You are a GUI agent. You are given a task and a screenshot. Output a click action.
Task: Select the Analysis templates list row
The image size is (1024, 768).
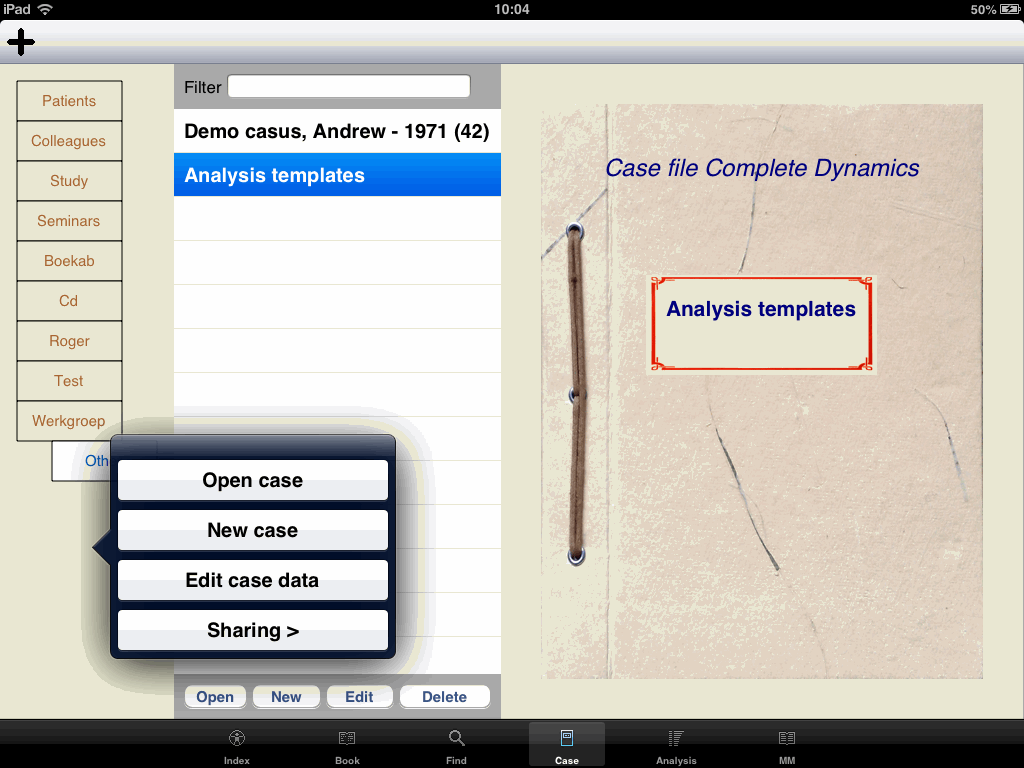(337, 174)
